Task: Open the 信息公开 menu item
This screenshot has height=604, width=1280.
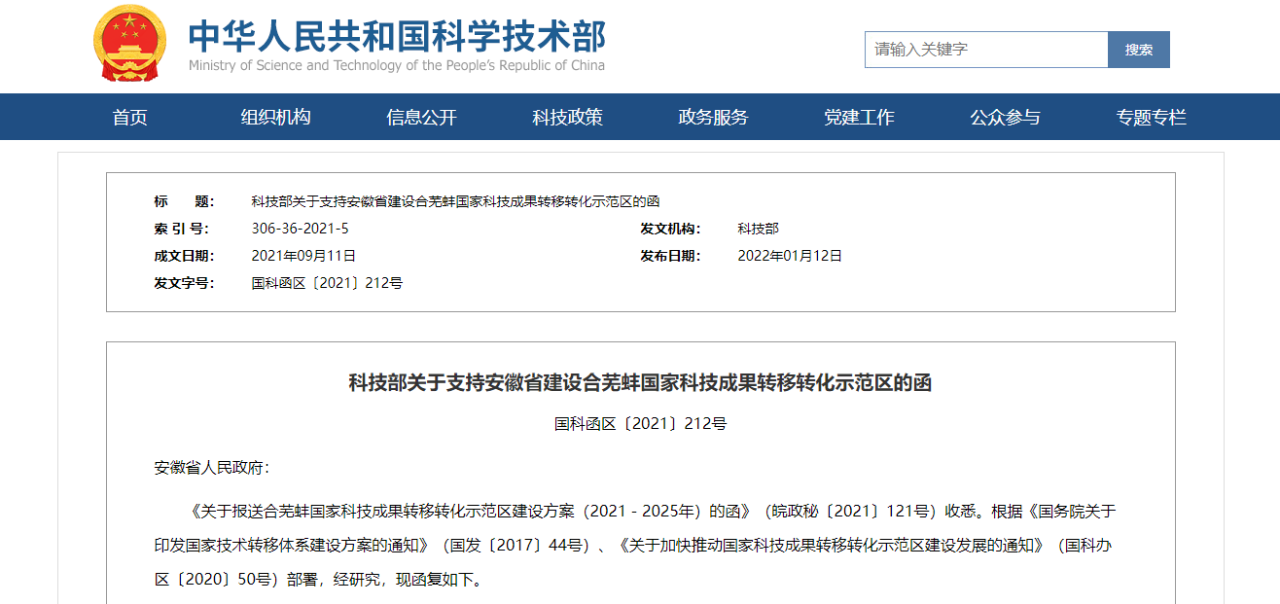Action: tap(421, 117)
